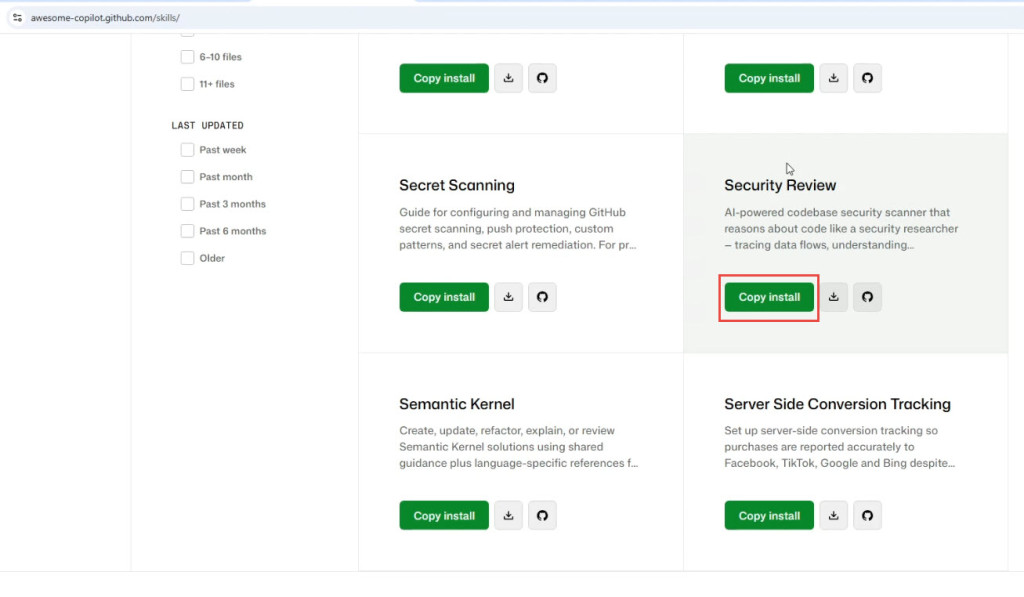Focus the address bar URL awesome-copilot.github.com/skills/
Viewport: 1024px width, 597px height.
coord(105,18)
